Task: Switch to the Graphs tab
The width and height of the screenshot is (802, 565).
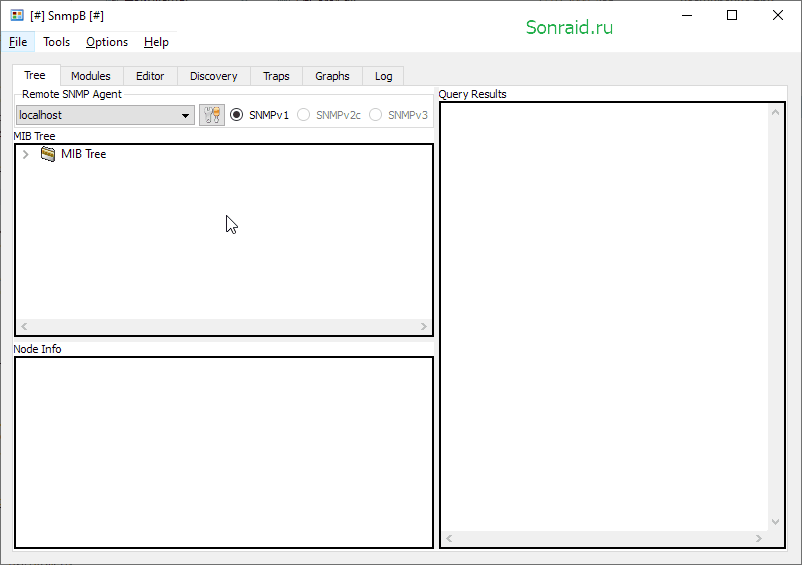Action: (332, 76)
